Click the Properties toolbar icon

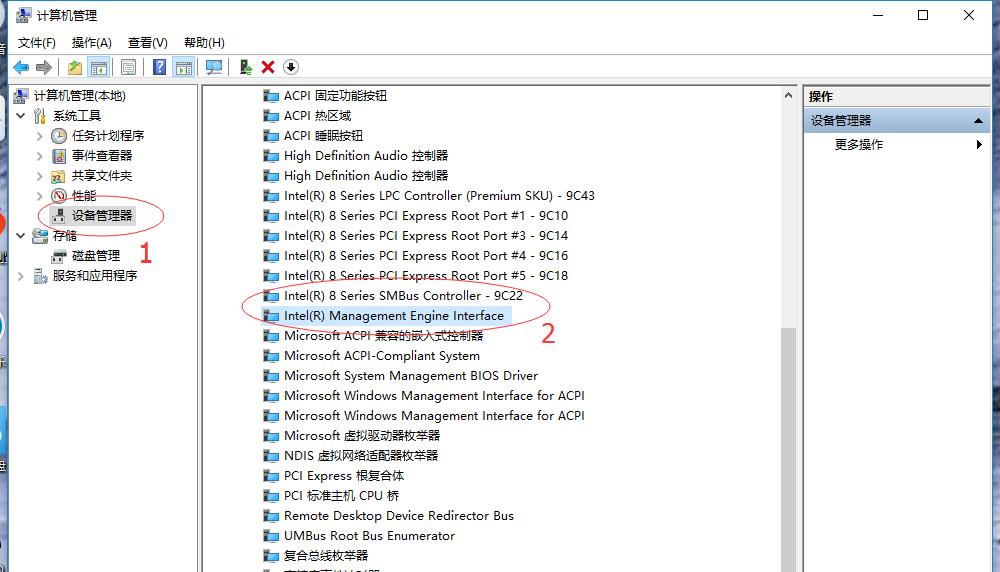128,67
